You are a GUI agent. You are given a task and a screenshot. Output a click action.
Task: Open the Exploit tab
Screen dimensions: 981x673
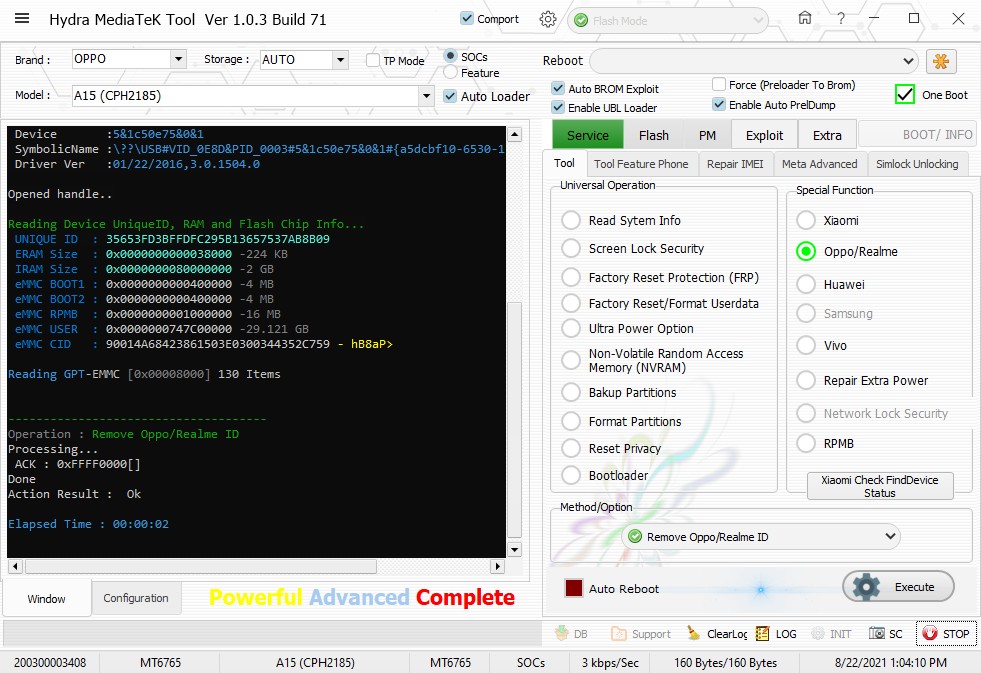[x=764, y=135]
